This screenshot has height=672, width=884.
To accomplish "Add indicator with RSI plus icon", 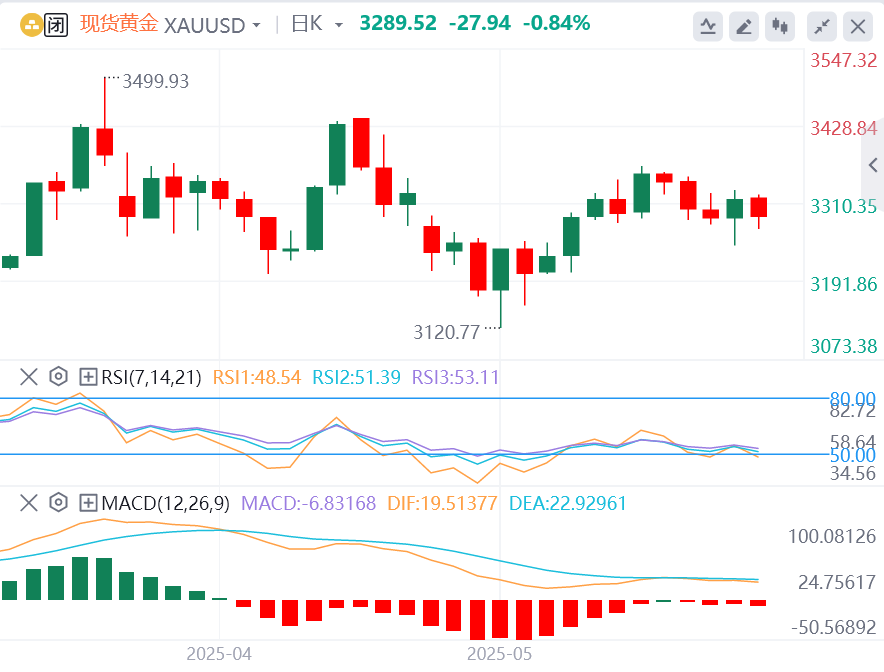I will click(88, 377).
